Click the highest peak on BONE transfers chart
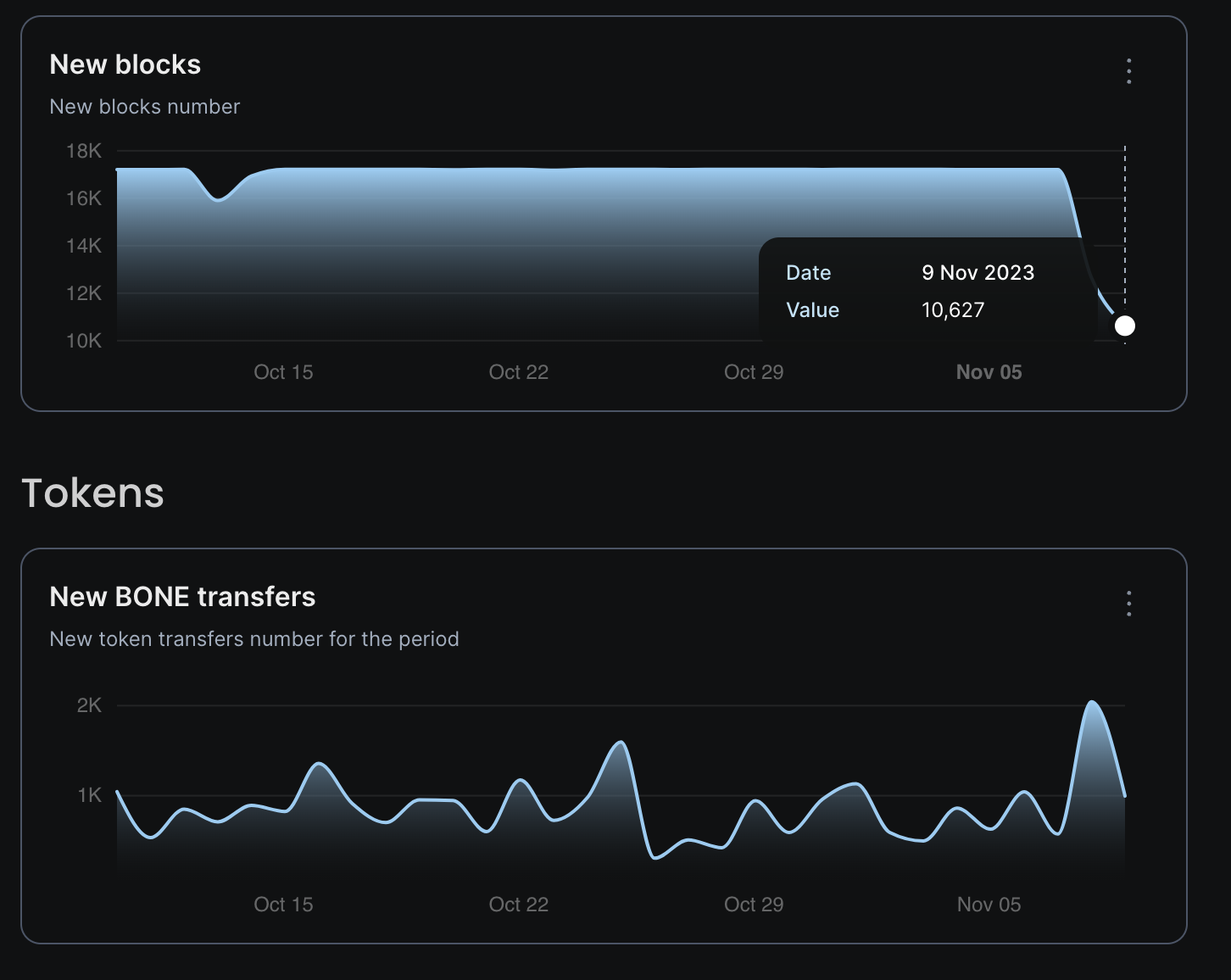 pyautogui.click(x=1092, y=703)
